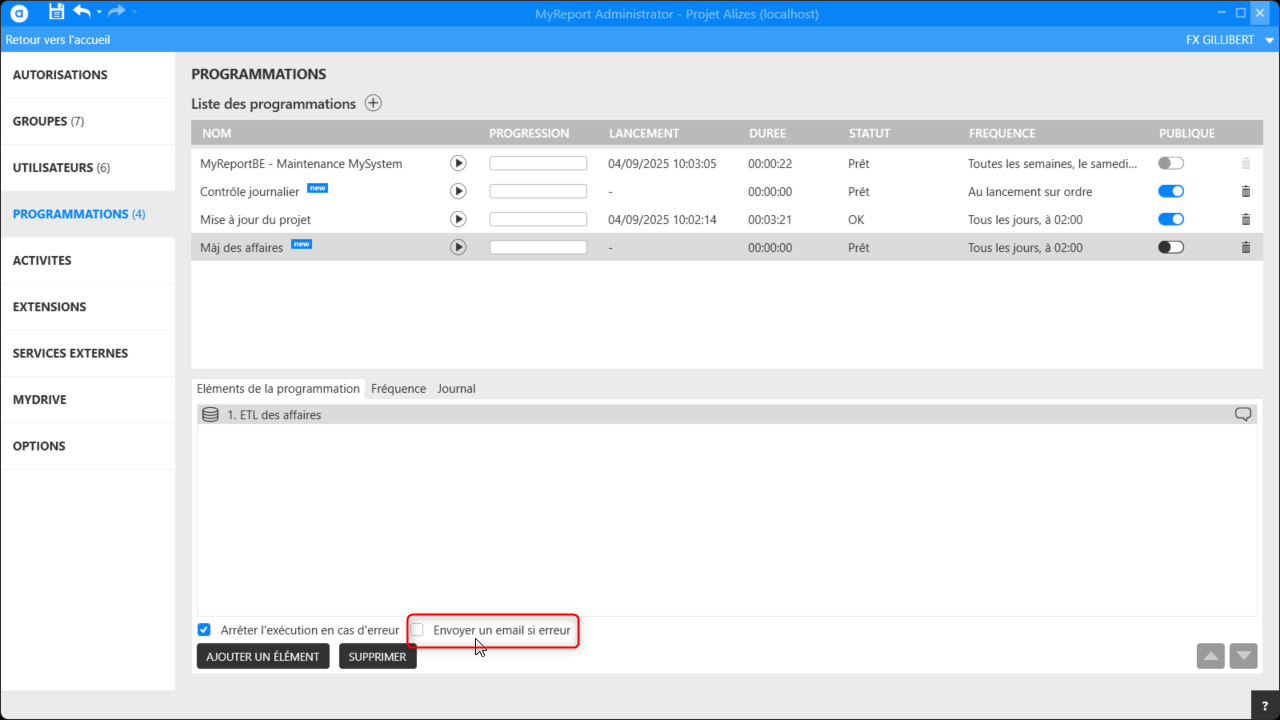Screen dimensions: 1280x720
Task: Toggle public switch for Màj des affaires
Action: [1170, 247]
